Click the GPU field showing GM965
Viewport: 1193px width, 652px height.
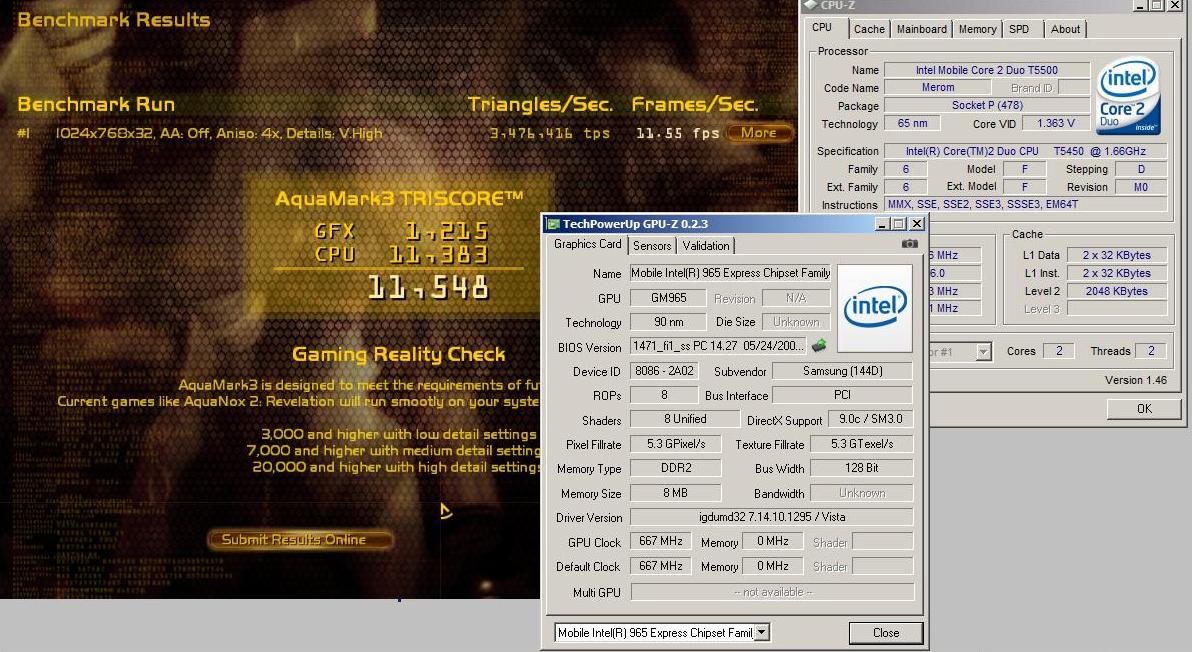tap(668, 298)
